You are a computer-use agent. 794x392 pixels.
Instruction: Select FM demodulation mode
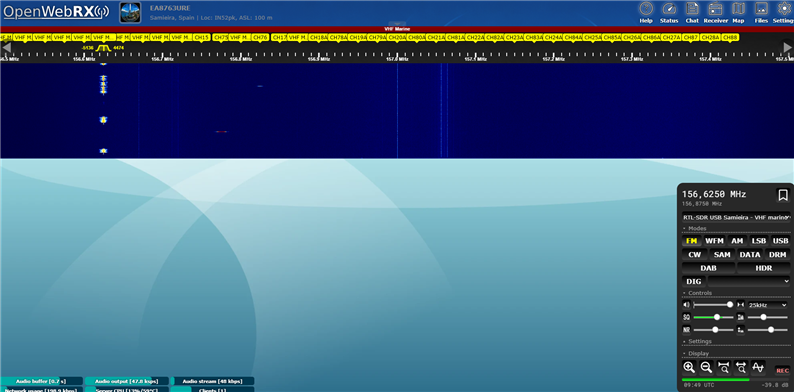[x=691, y=241]
